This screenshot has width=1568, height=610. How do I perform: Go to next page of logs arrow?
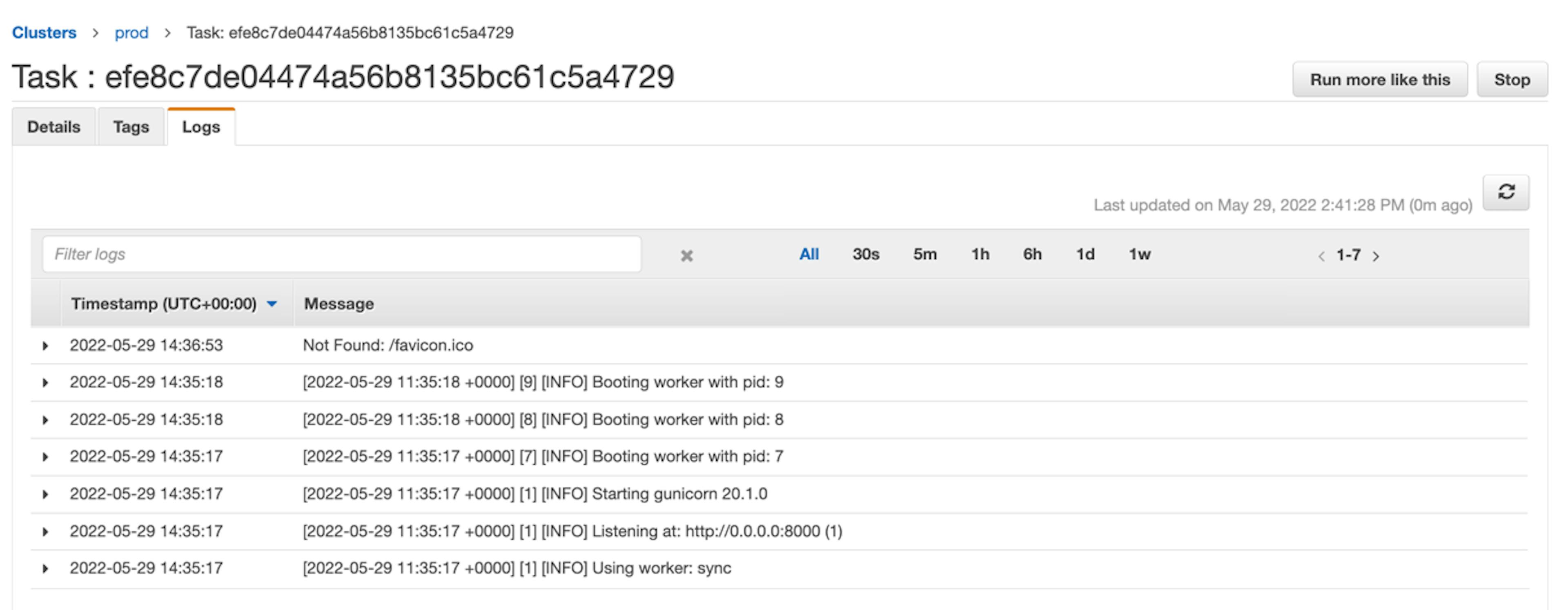tap(1376, 256)
